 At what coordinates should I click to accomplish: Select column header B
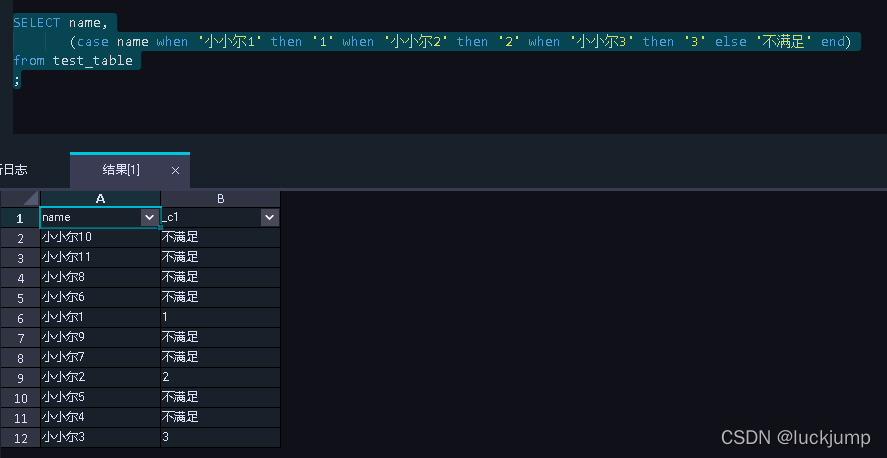click(x=221, y=198)
